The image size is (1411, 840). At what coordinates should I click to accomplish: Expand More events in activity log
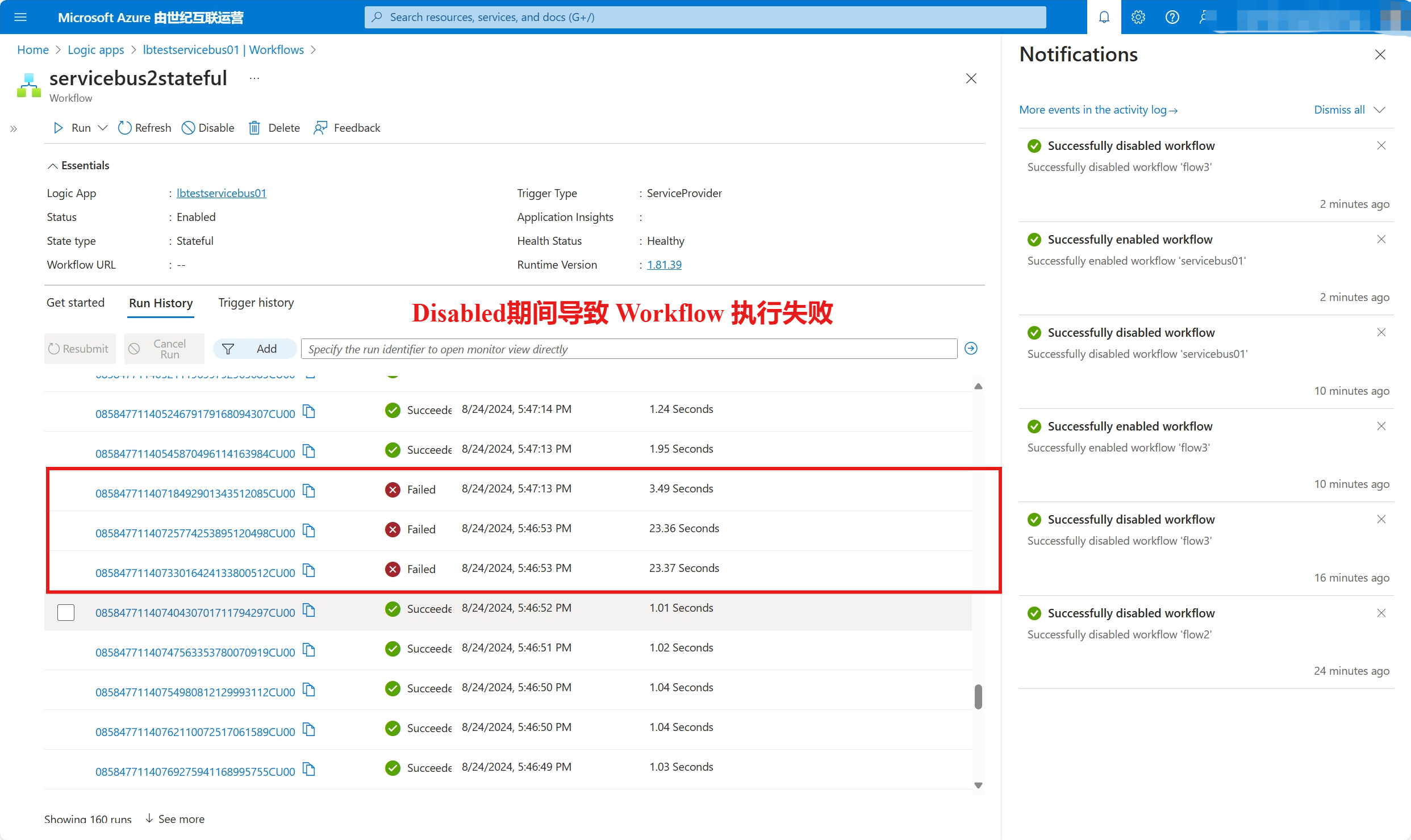[1098, 109]
